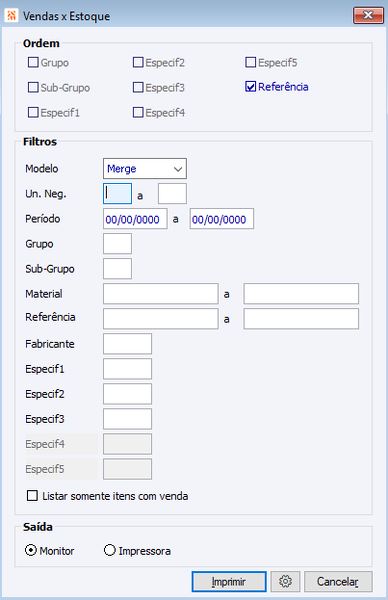Image resolution: width=388 pixels, height=600 pixels.
Task: Click the Período end date field
Action: point(222,219)
